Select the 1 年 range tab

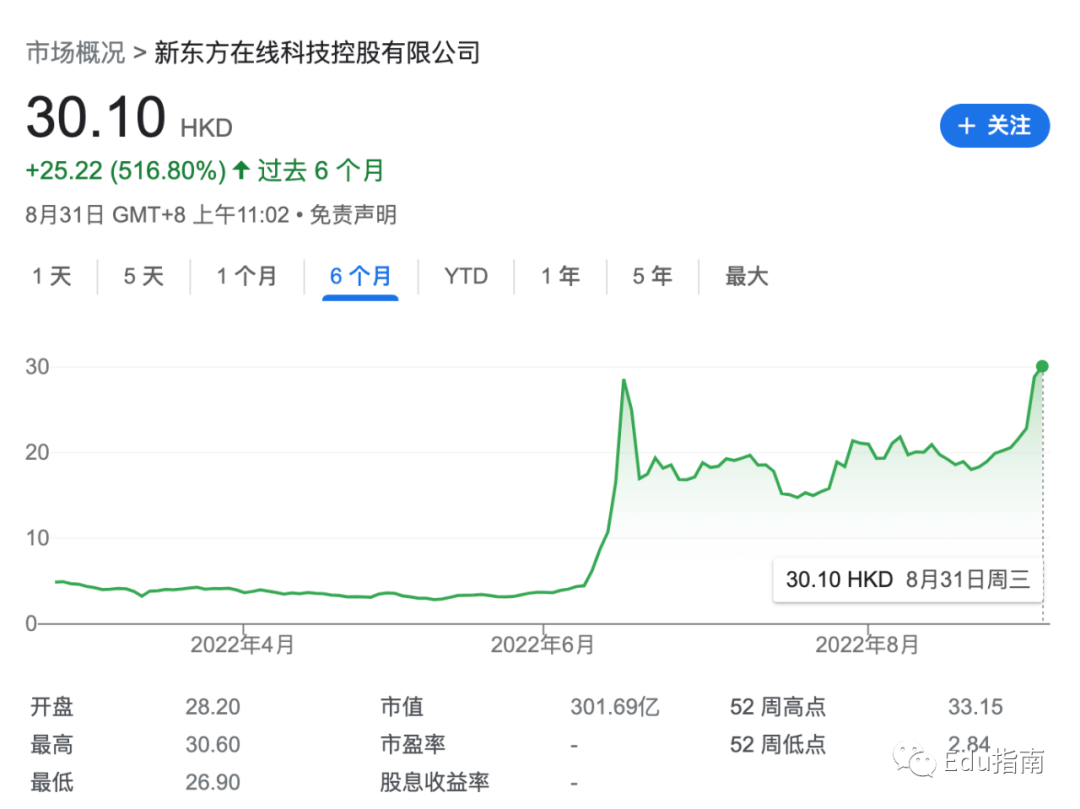pyautogui.click(x=560, y=276)
